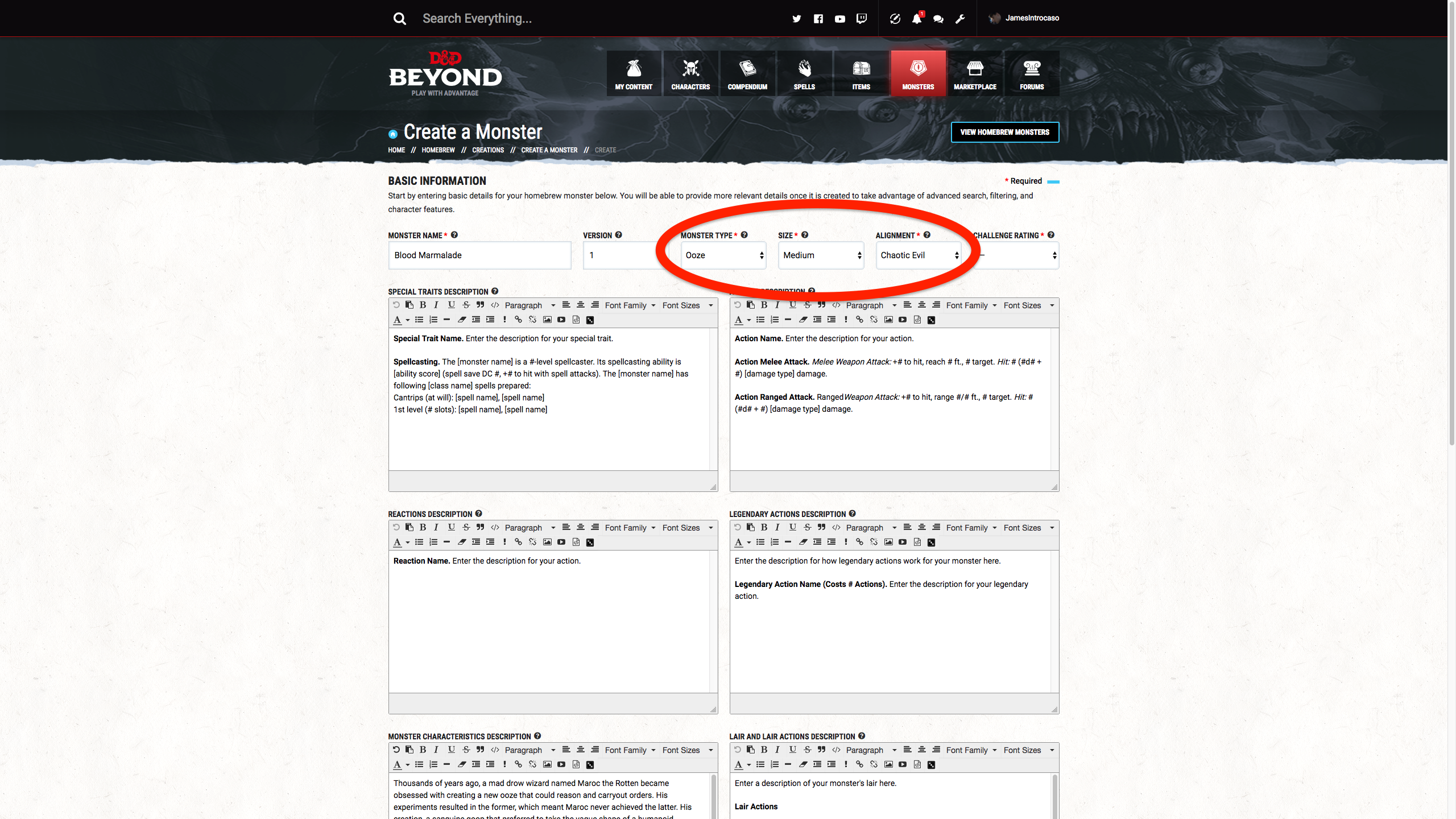Insert numbered list in Special Traits editor
Image resolution: width=1456 pixels, height=819 pixels.
click(433, 320)
